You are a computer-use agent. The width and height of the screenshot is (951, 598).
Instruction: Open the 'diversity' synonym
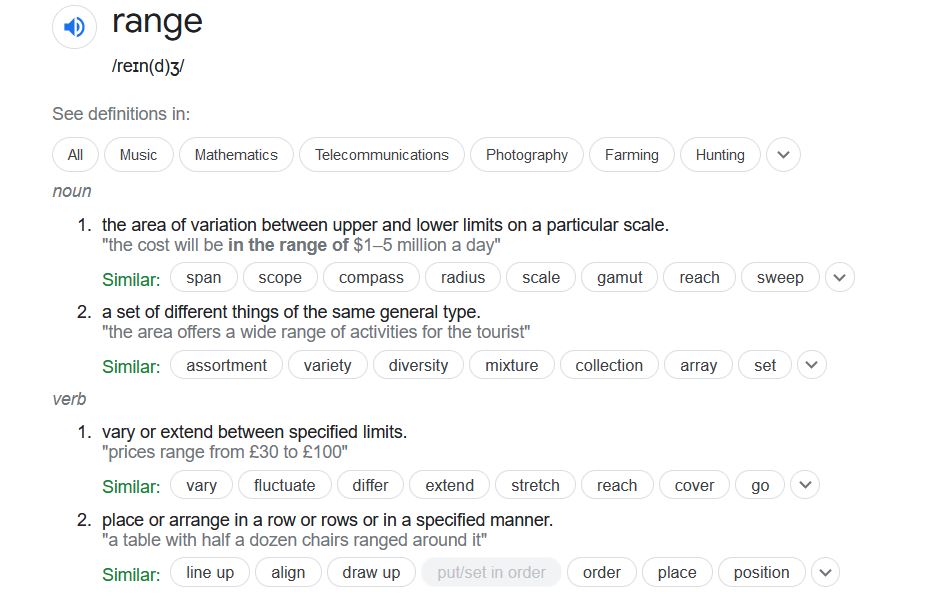tap(418, 365)
